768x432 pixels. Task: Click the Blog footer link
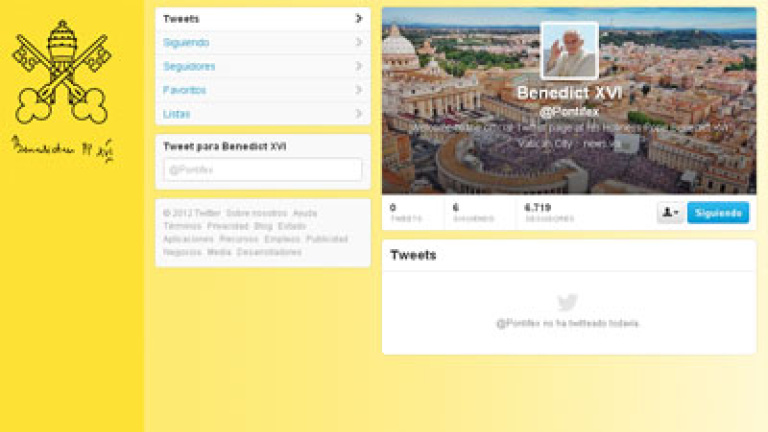(263, 226)
